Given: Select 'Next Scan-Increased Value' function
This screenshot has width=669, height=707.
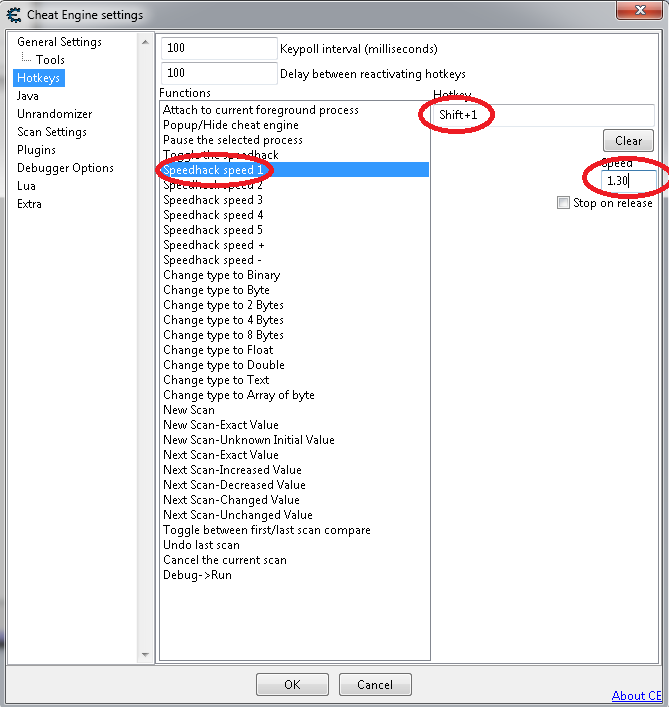Looking at the screenshot, I should (295, 470).
